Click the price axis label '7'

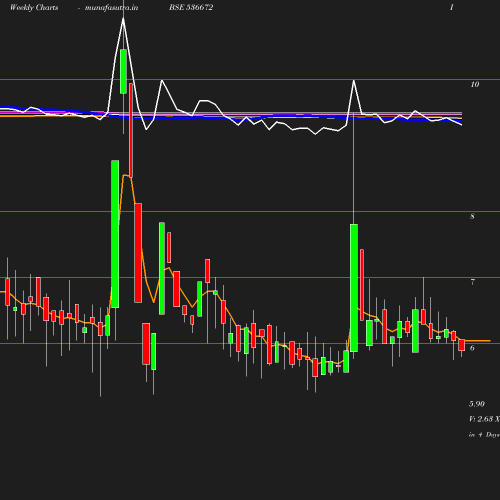coord(472,282)
